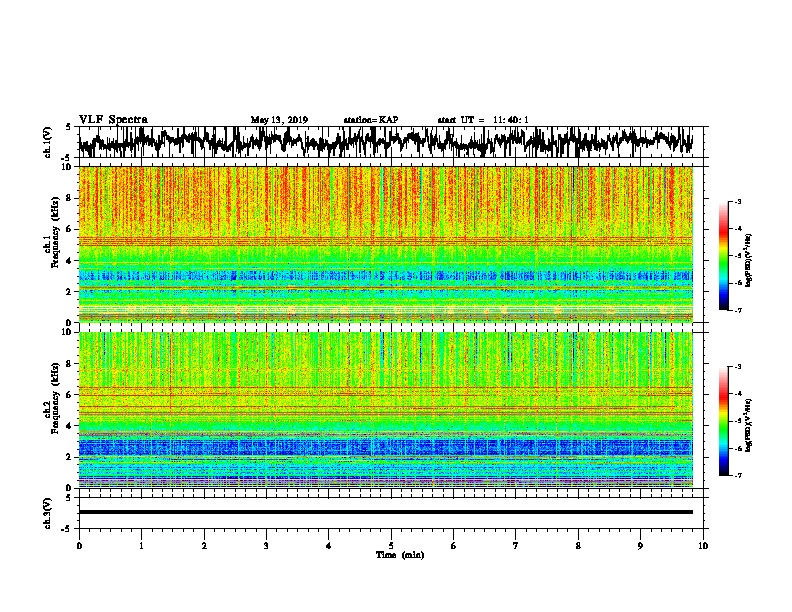Click time axis tick label "5"
Viewport: 792px width, 612px height.
click(x=391, y=546)
